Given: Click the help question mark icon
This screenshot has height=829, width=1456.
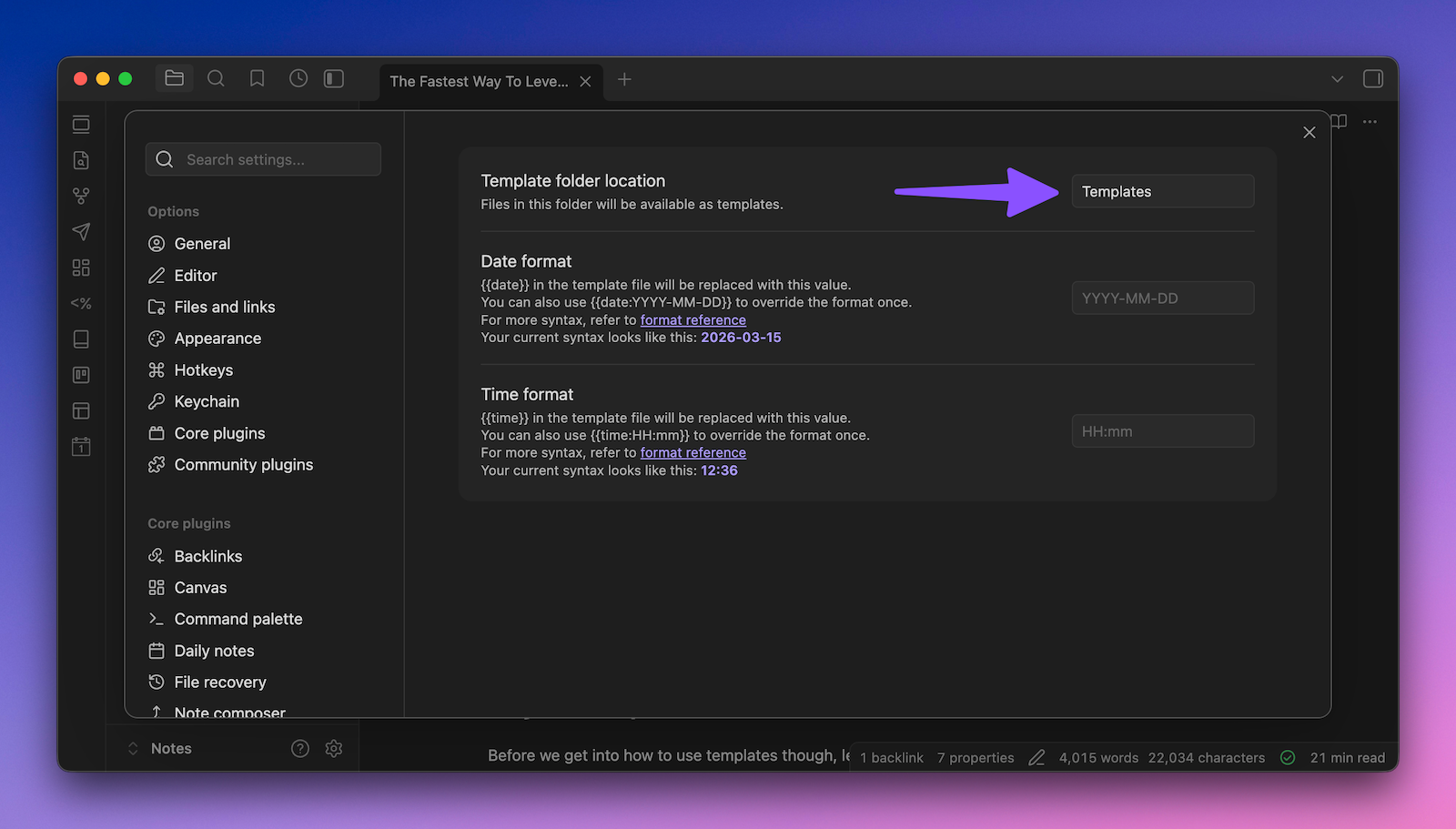Looking at the screenshot, I should (300, 748).
